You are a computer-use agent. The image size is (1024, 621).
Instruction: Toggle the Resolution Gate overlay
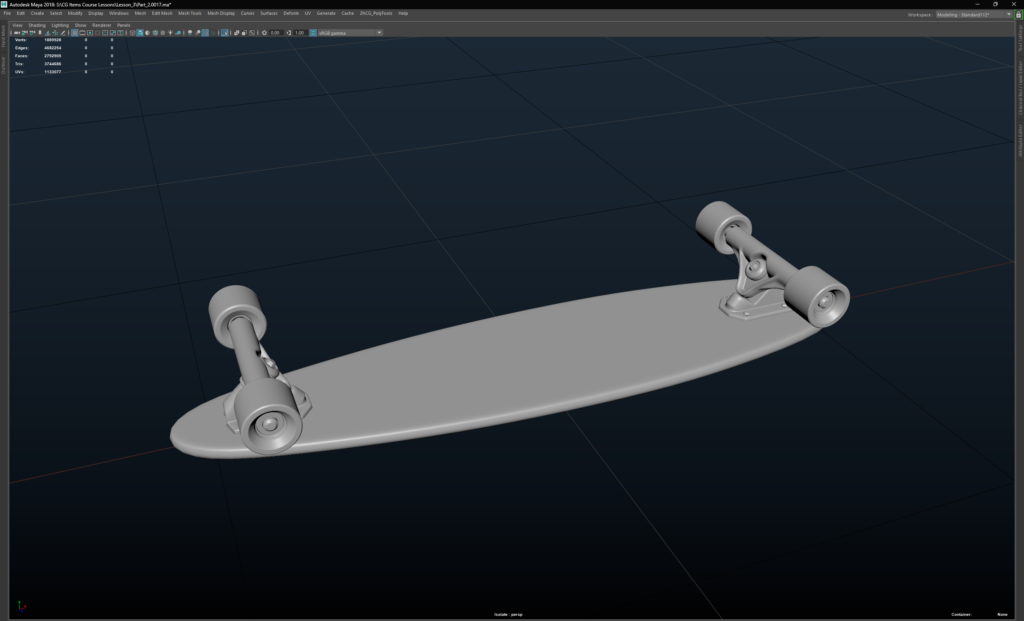click(90, 33)
